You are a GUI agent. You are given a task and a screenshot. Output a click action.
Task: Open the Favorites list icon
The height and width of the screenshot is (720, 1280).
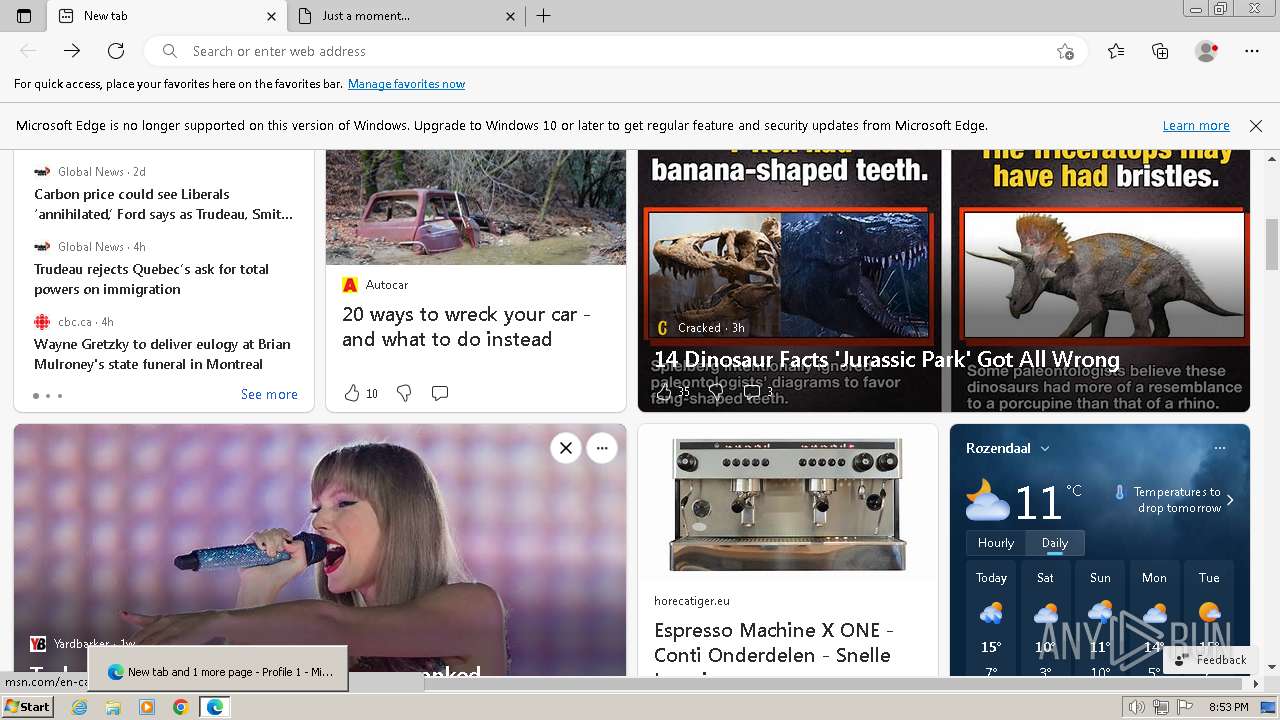(1116, 51)
